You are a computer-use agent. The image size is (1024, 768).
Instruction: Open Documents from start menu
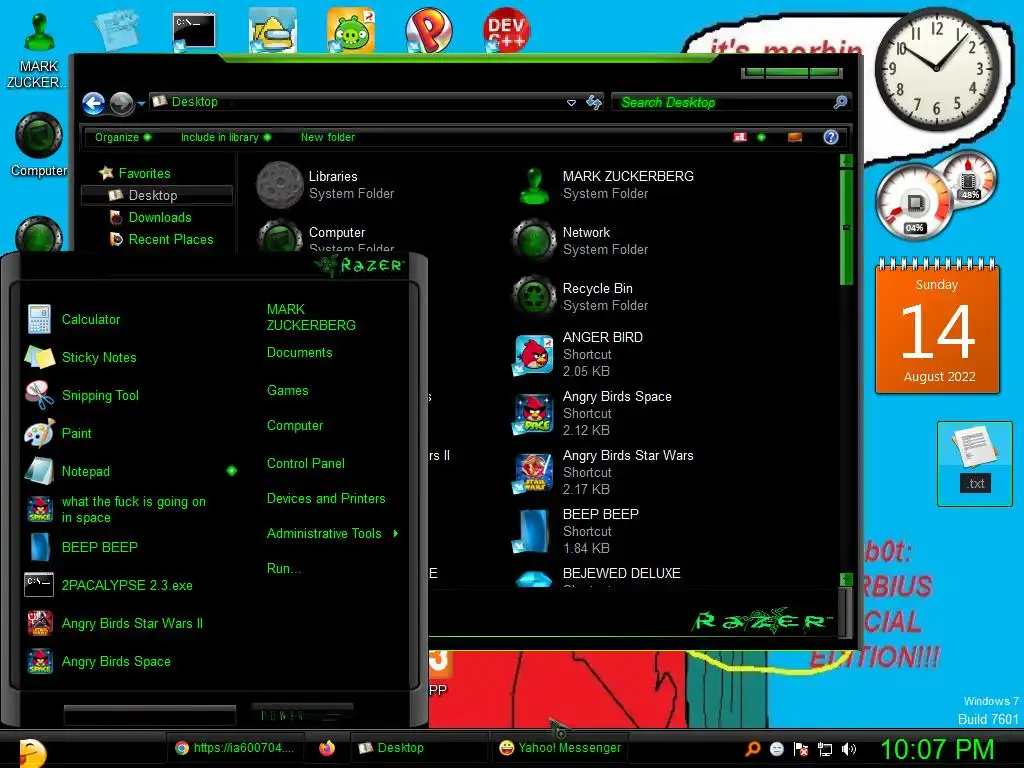click(x=299, y=353)
